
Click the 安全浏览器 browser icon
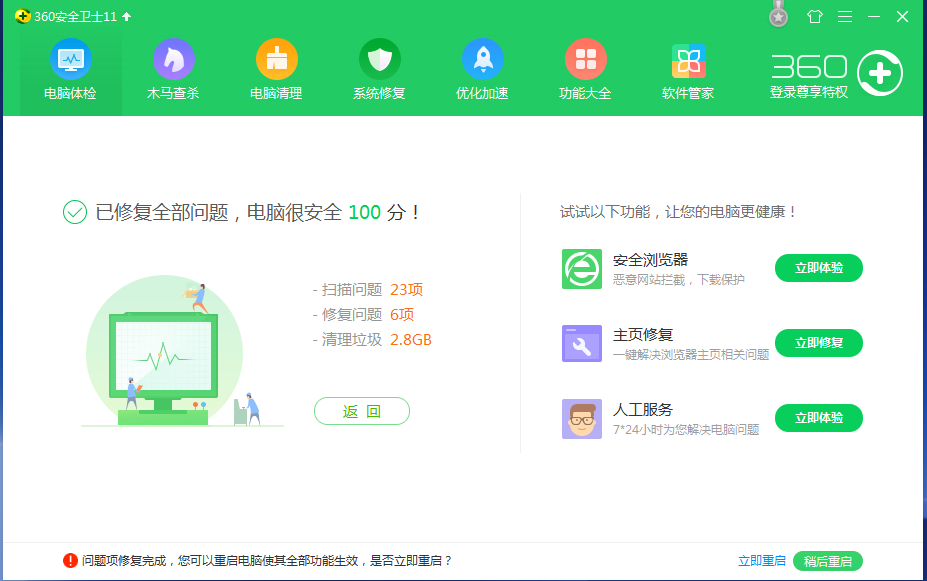[x=582, y=269]
